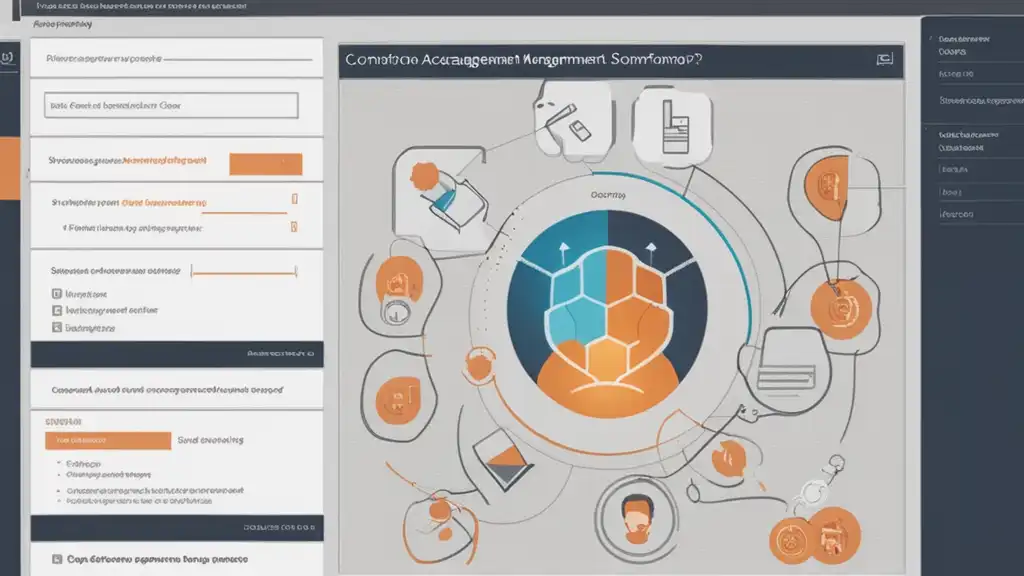This screenshot has height=576, width=1024.
Task: Open the person avatar icon with beard
Action: pos(636,519)
